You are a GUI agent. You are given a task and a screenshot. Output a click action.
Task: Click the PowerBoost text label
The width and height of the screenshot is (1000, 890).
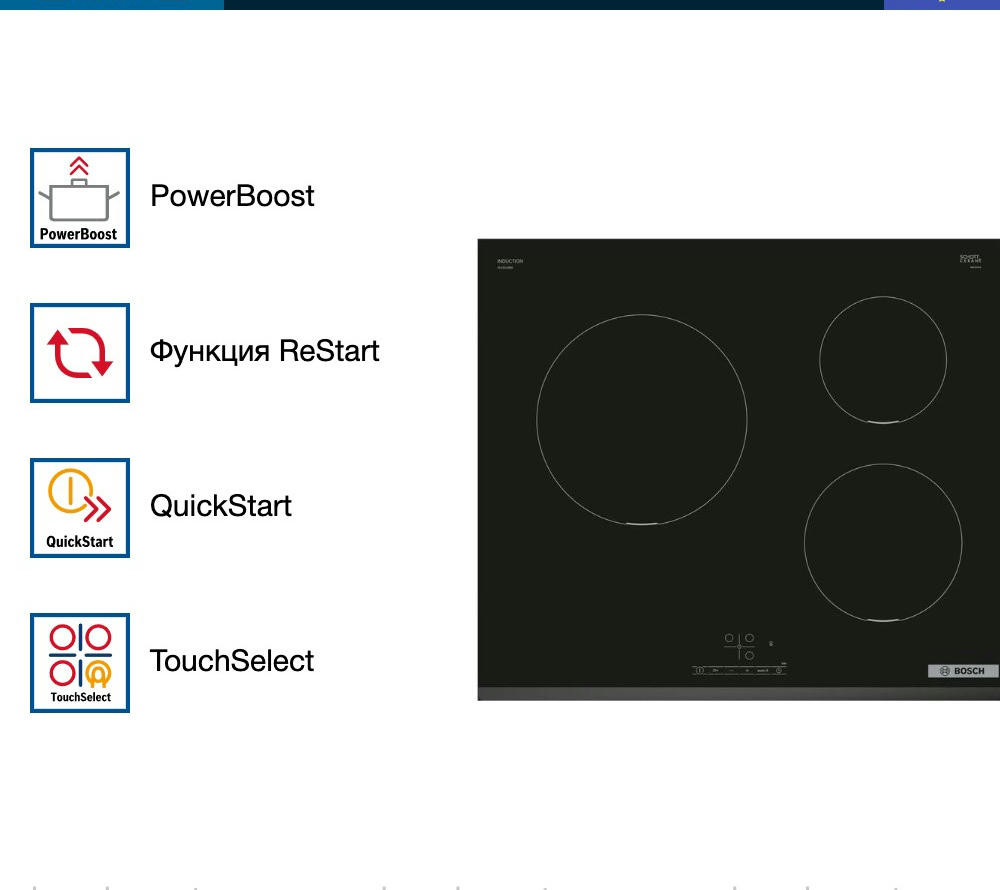(232, 196)
